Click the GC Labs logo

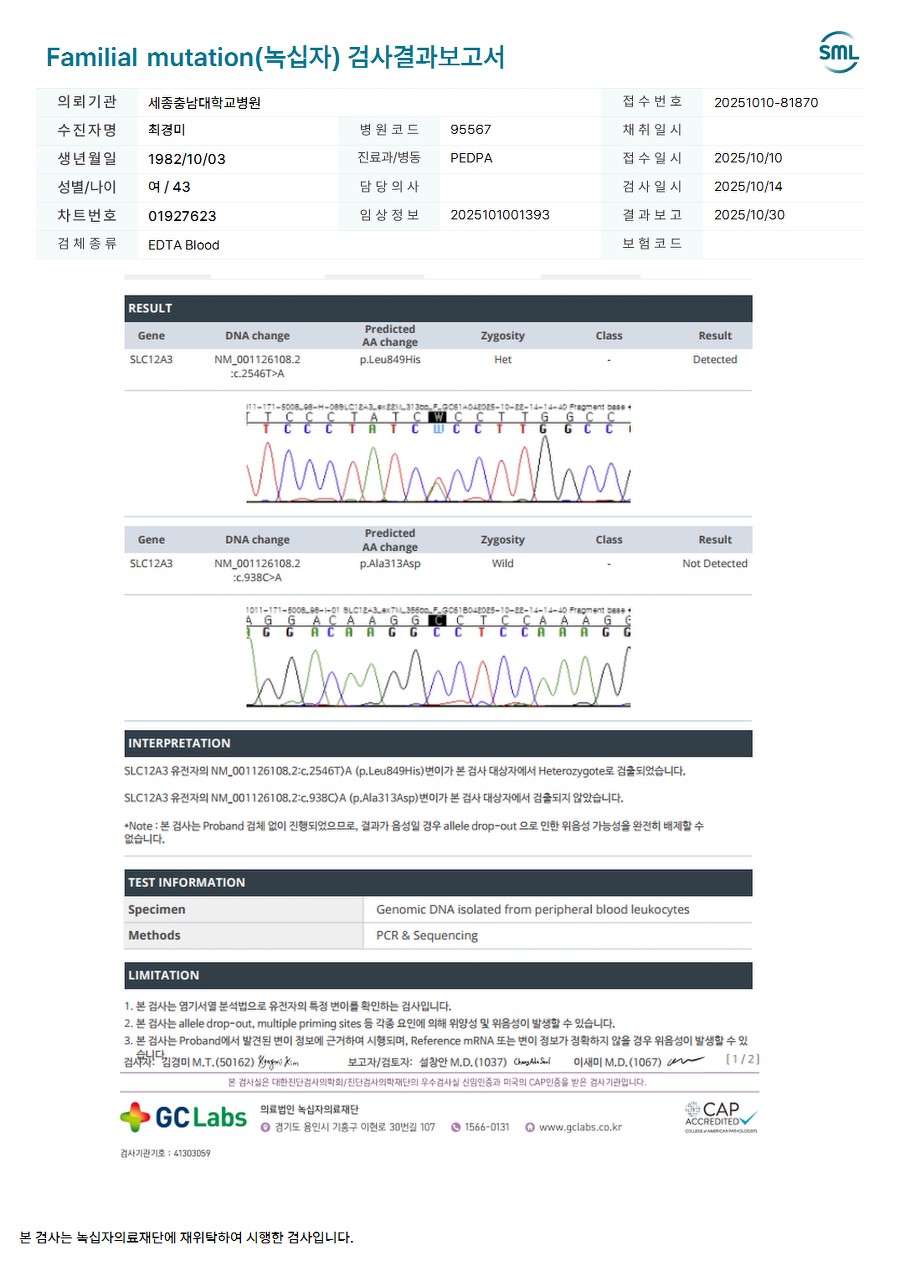tap(183, 1117)
